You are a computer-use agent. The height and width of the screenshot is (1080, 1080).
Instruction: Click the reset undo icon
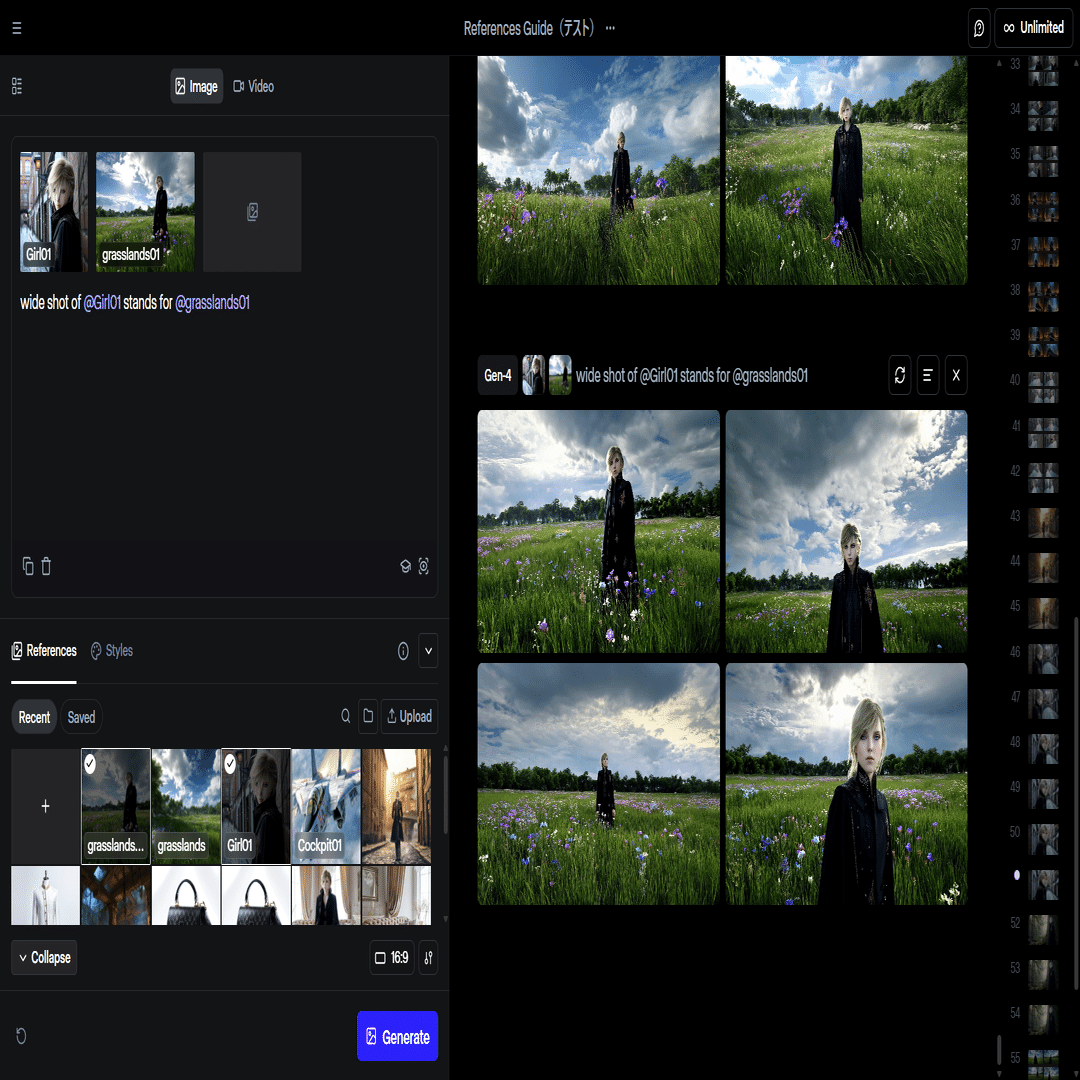click(21, 1036)
